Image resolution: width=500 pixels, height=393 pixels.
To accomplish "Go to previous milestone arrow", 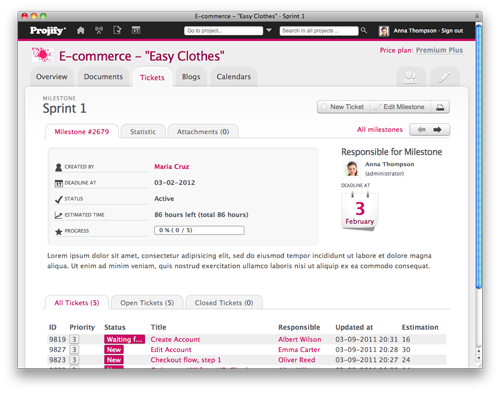I will 421,130.
